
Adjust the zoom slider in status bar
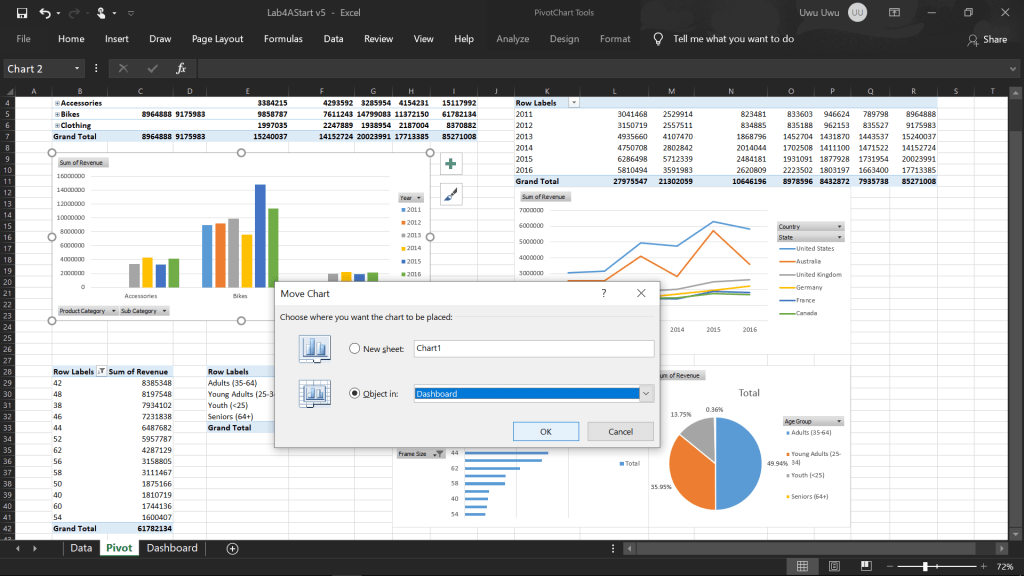[925, 566]
